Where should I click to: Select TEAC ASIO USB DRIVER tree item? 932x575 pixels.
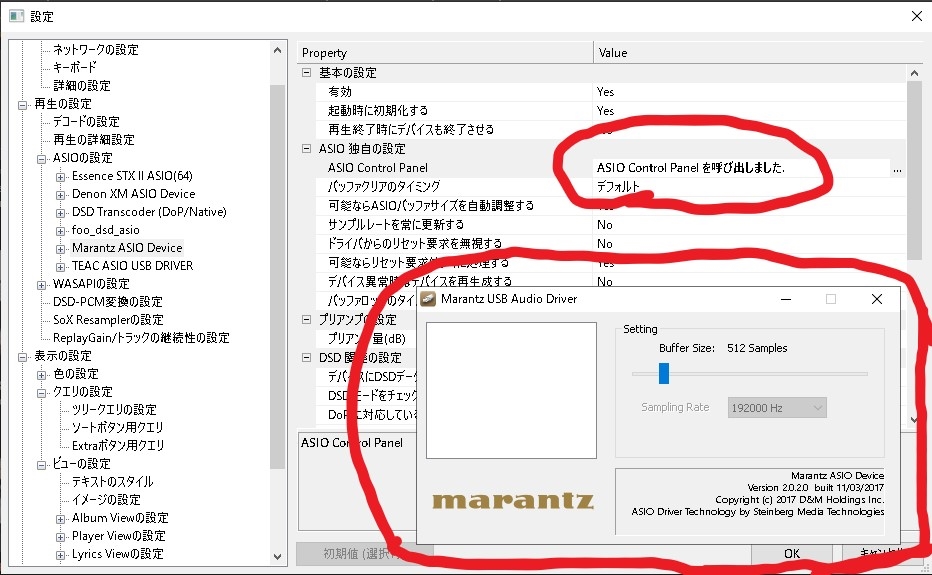click(132, 266)
